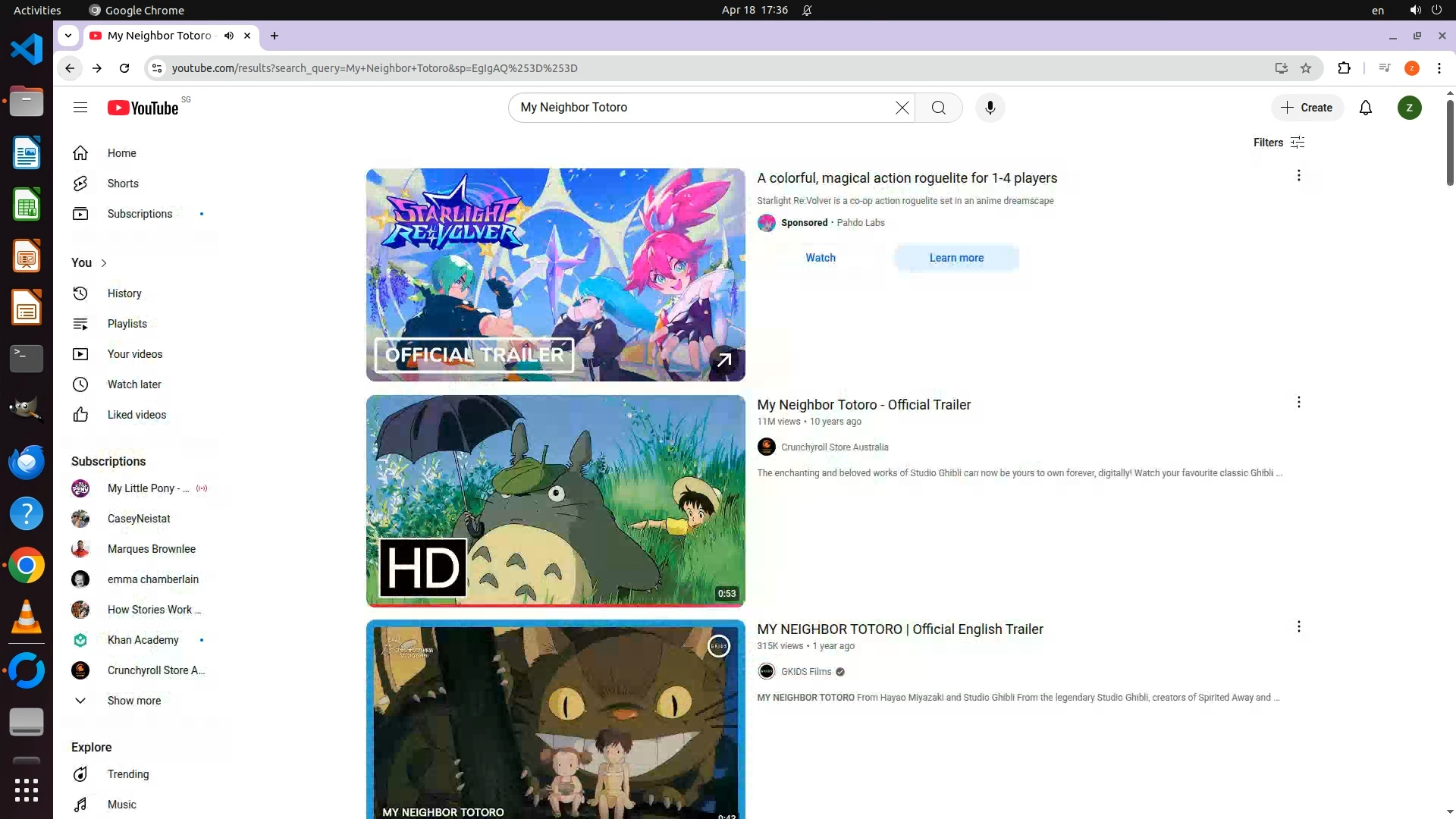Clear the search box with X icon

click(902, 108)
